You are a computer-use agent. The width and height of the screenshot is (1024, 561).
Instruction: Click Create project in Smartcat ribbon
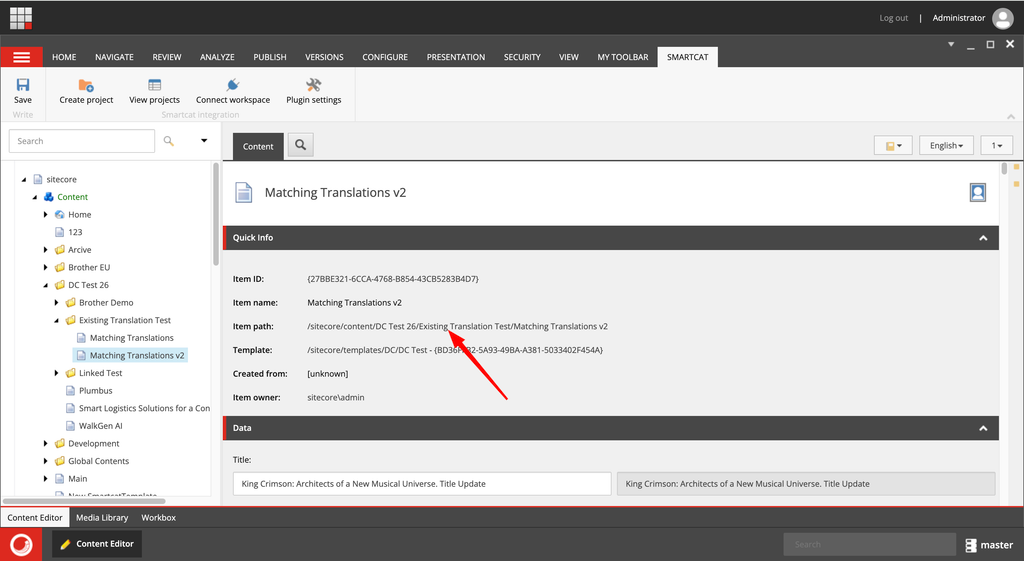(86, 91)
